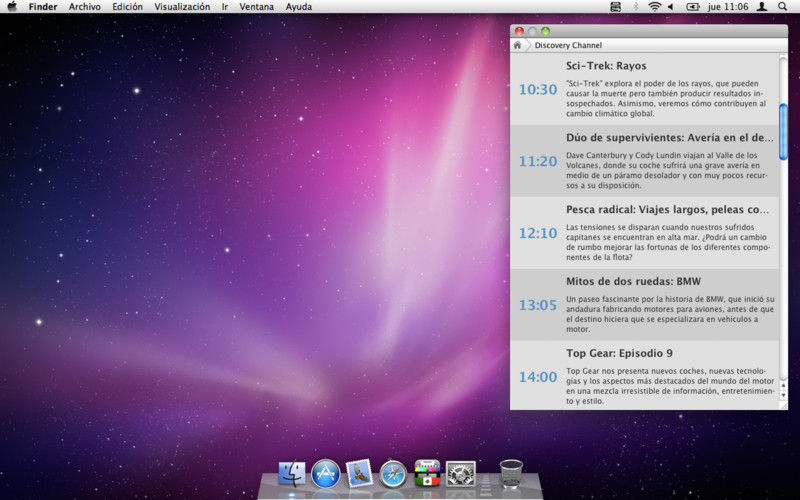This screenshot has height=500, width=800.
Task: Open the Trash in the Dock
Action: point(511,473)
